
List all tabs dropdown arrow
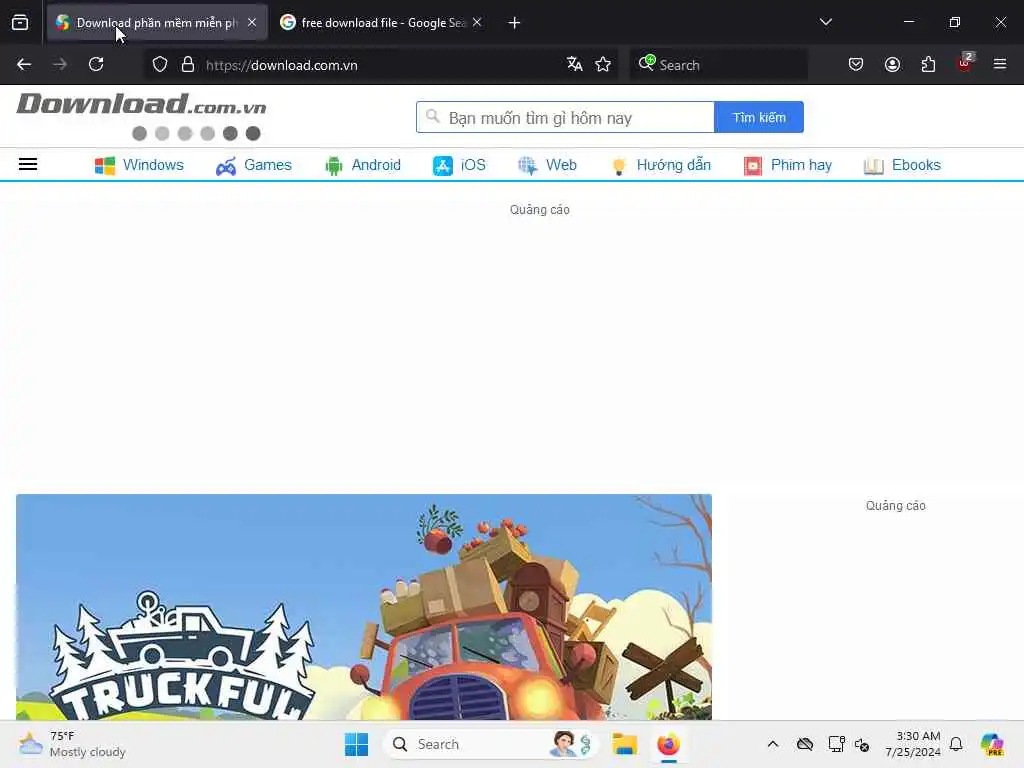pyautogui.click(x=826, y=23)
